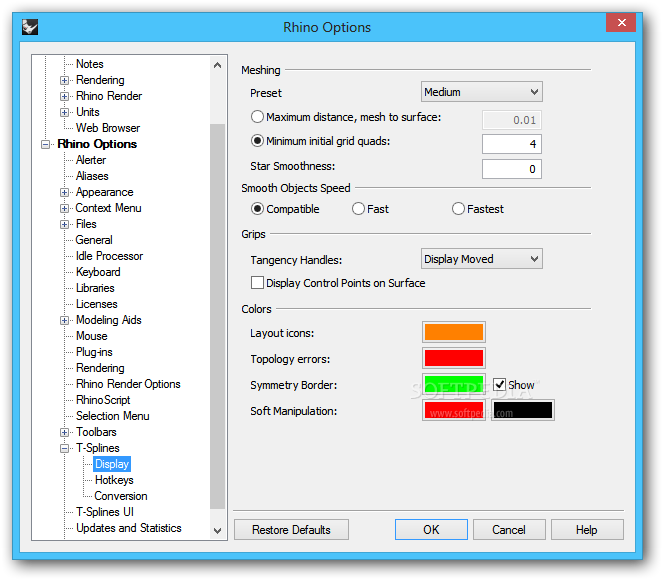Expand the Rhino Render tree node
This screenshot has width=663, height=580.
(x=64, y=96)
